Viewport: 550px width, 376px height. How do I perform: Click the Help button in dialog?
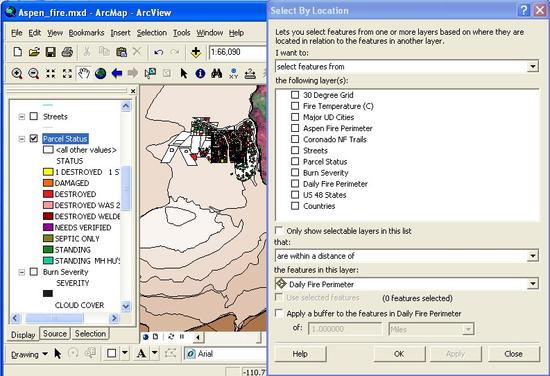click(x=300, y=354)
